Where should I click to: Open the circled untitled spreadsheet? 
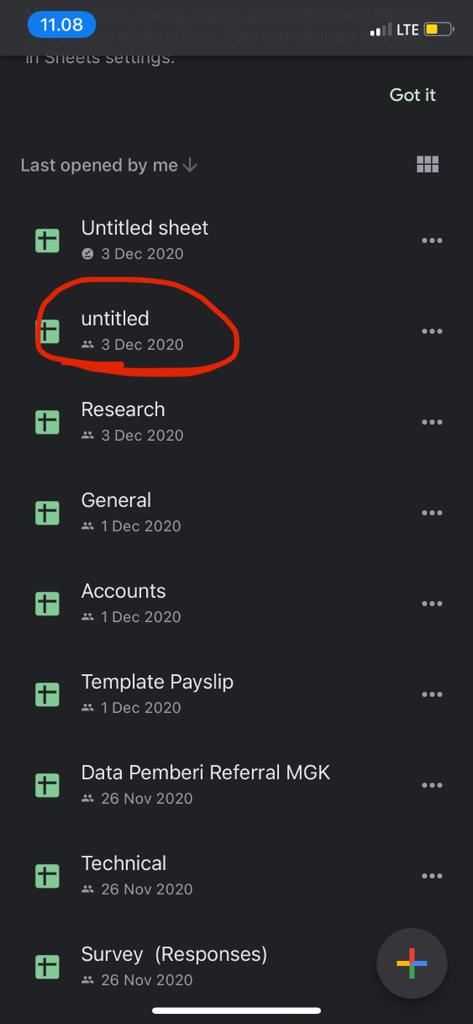click(x=236, y=331)
